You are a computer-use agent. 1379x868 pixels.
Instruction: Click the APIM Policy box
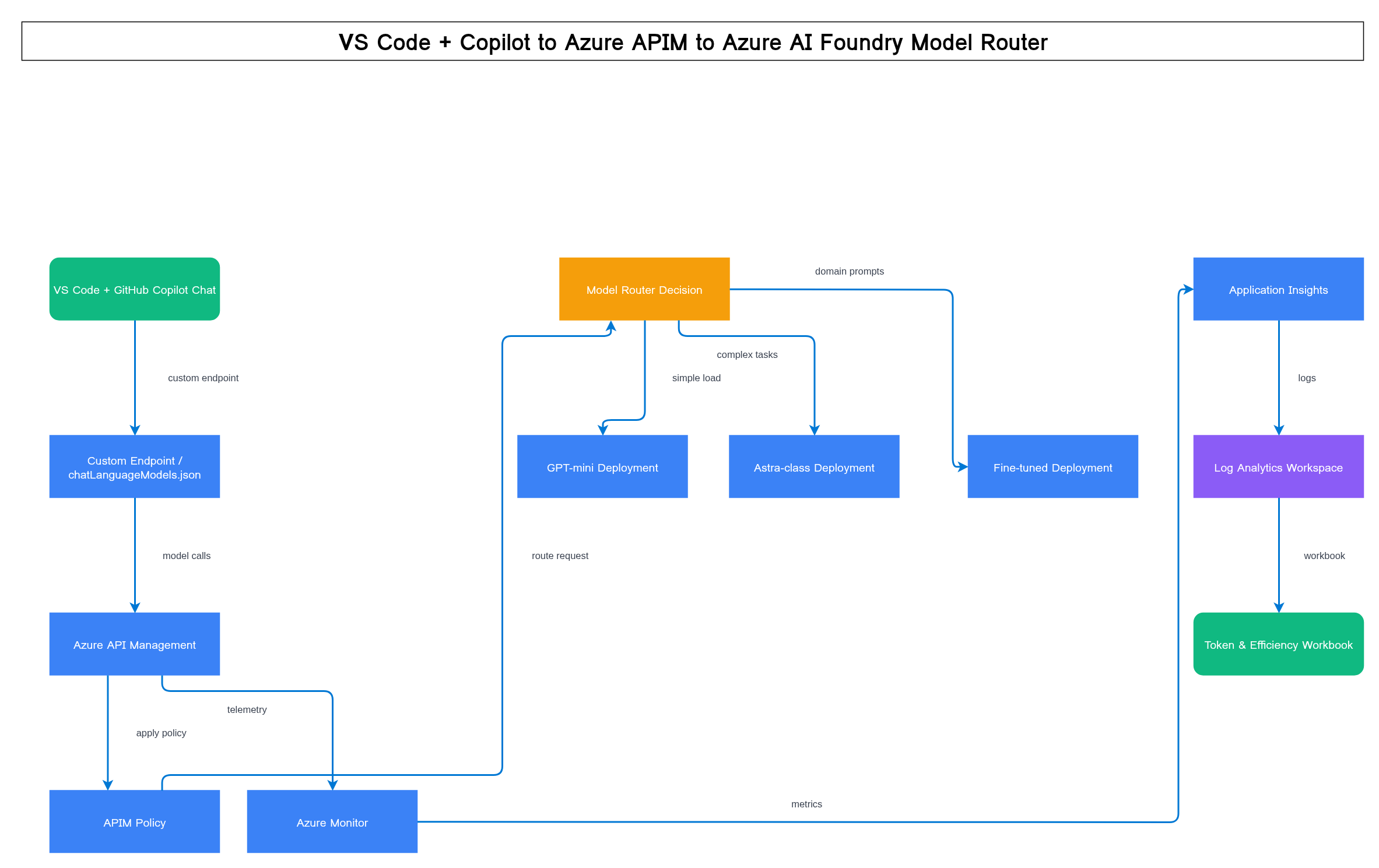[x=135, y=821]
